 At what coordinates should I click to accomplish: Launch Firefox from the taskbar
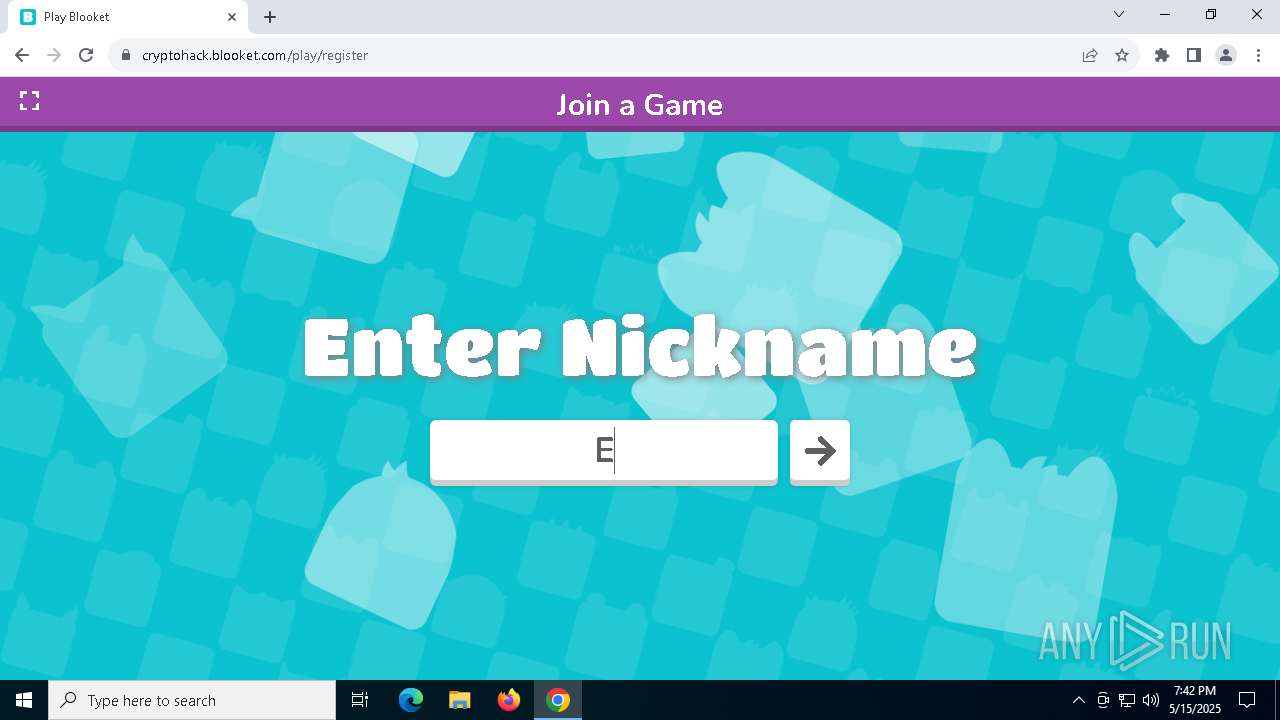point(509,700)
